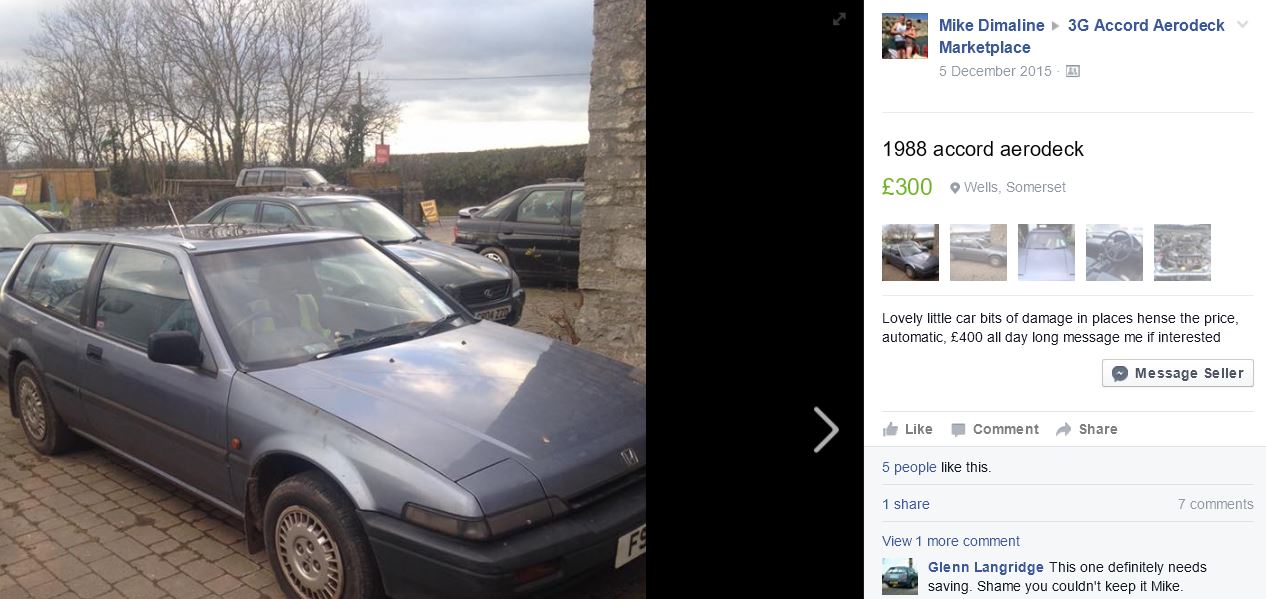Like this post with thumbs-up
Image resolution: width=1266 pixels, height=599 pixels.
(908, 429)
